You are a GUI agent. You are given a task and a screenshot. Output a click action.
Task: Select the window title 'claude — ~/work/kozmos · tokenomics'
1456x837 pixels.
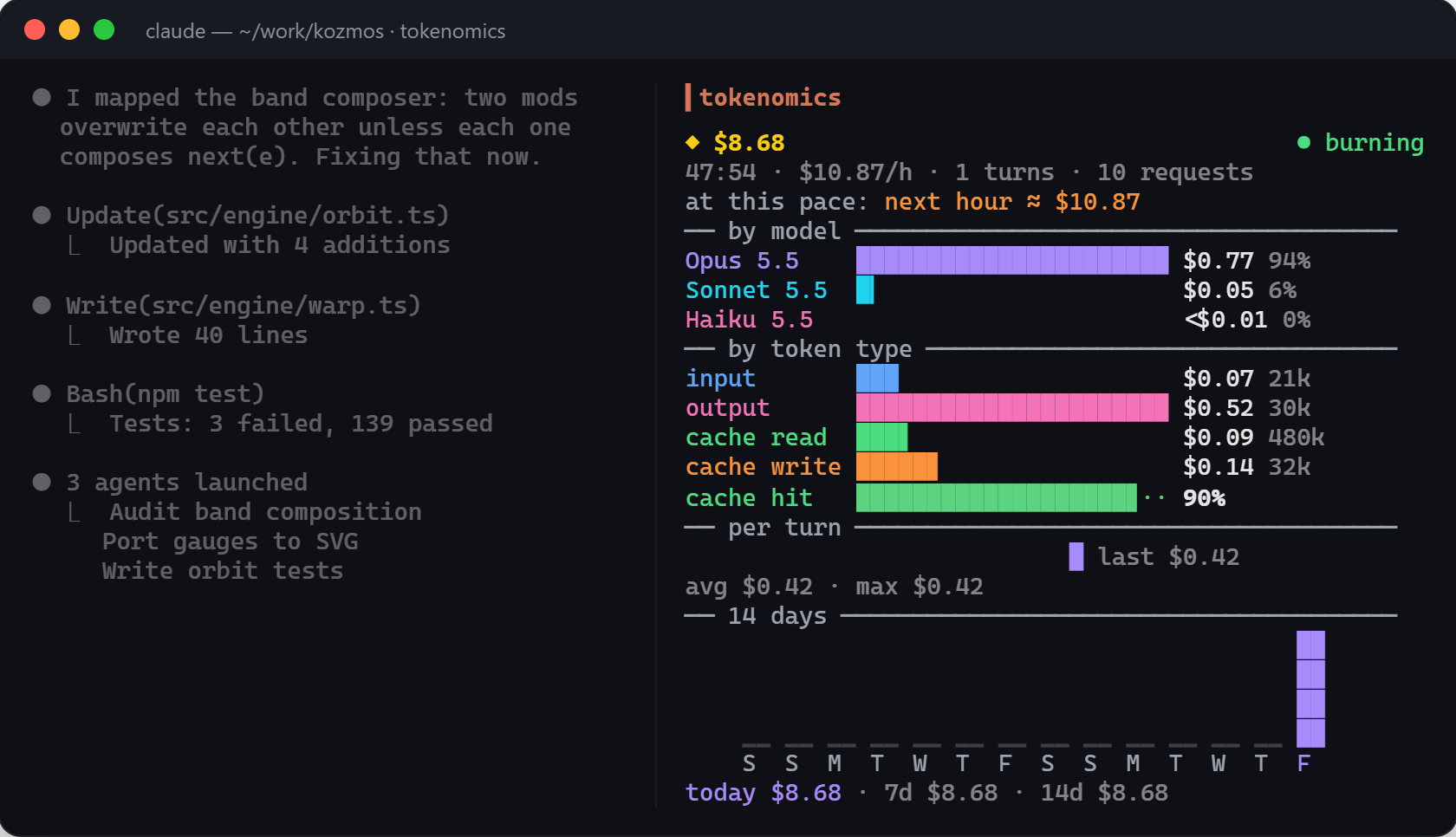click(325, 31)
